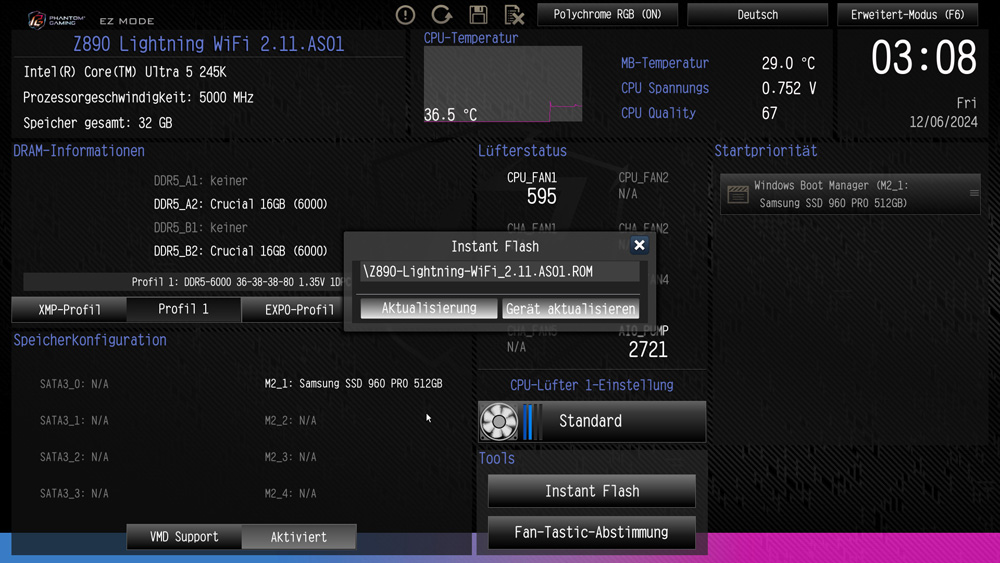Click Speicher gesamt: 32 GB text
Viewport: 1000px width, 563px height.
(98, 123)
